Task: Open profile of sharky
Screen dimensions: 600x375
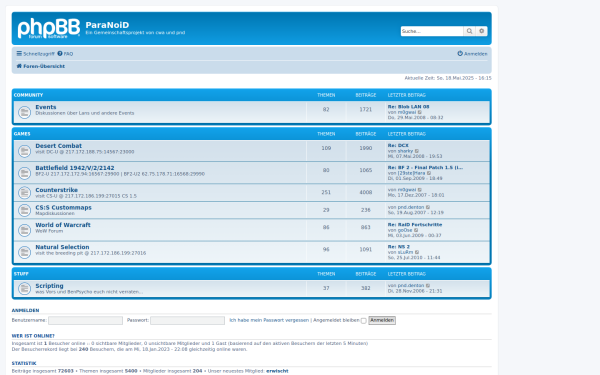Action: 405,151
